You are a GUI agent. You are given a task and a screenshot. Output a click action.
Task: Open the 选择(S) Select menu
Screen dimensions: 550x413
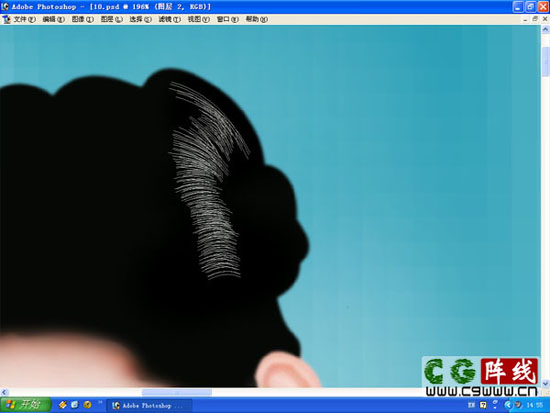coord(140,19)
